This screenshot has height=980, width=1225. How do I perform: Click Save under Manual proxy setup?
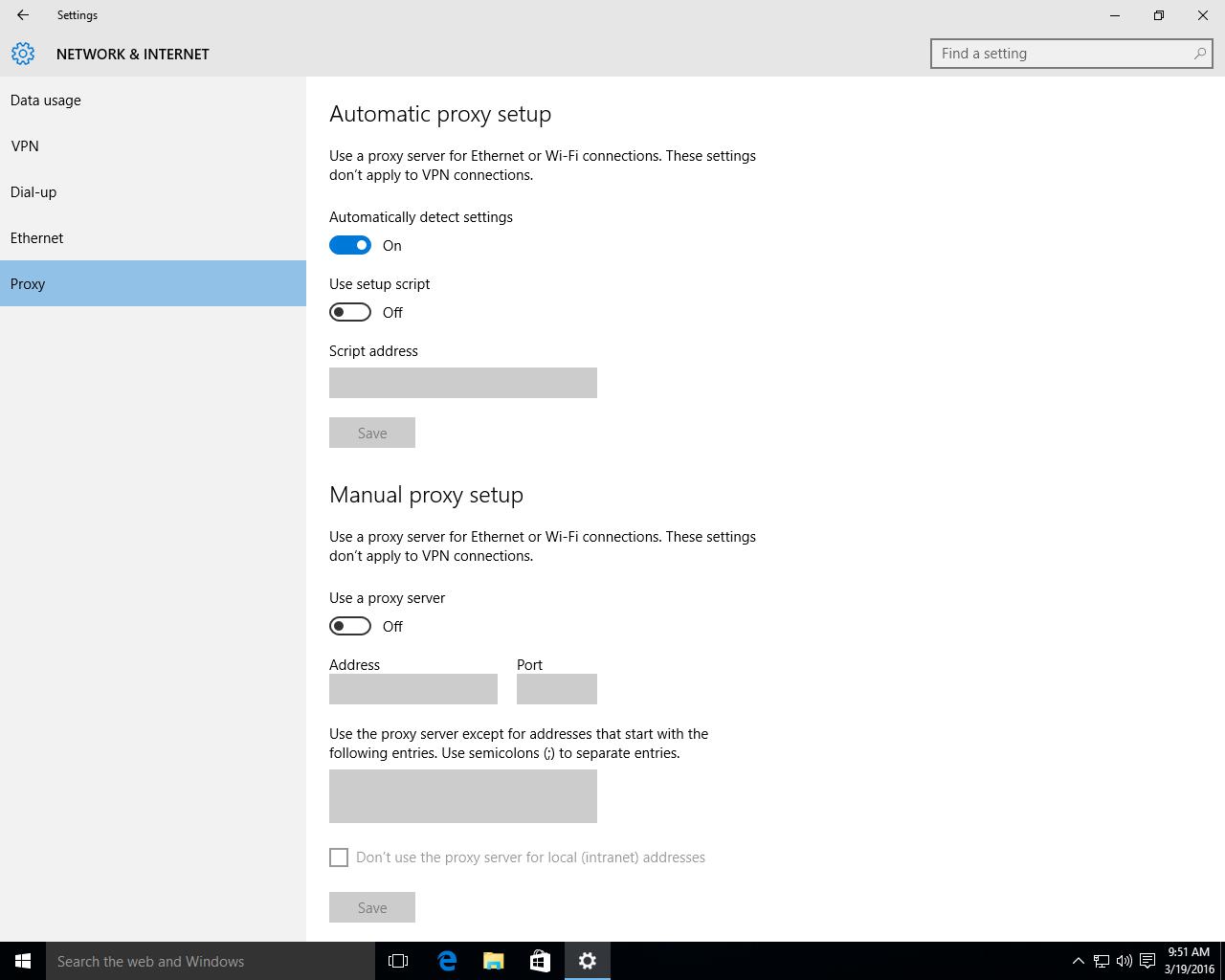point(372,907)
